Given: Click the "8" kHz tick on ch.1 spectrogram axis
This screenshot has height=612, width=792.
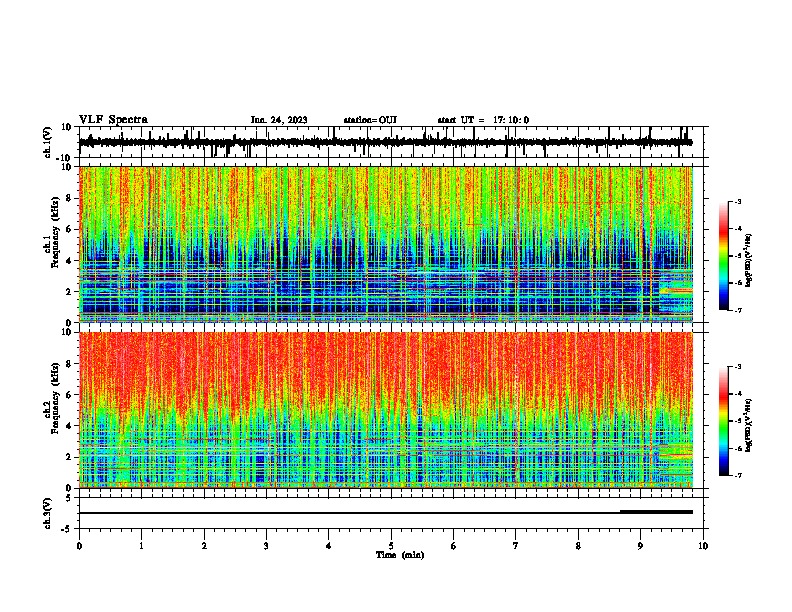Looking at the screenshot, I should [69, 198].
